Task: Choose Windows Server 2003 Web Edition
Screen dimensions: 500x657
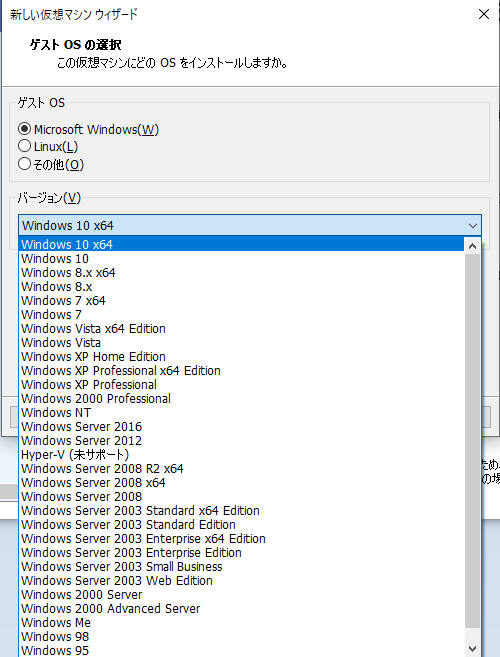Action: click(x=242, y=580)
